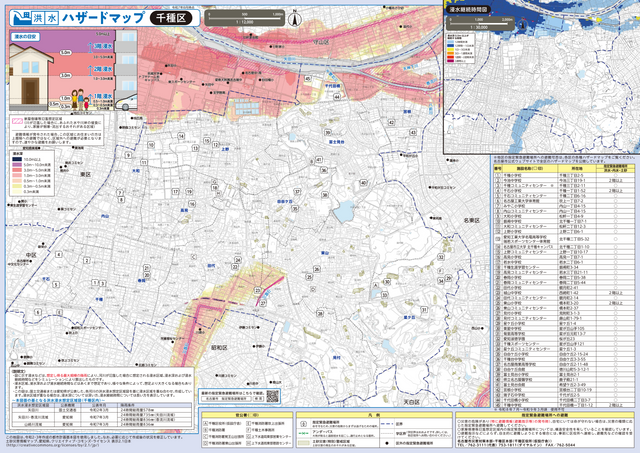The image size is (640, 453).
Task: Click the house illustration in the flood depth guide
Action: click(30, 77)
